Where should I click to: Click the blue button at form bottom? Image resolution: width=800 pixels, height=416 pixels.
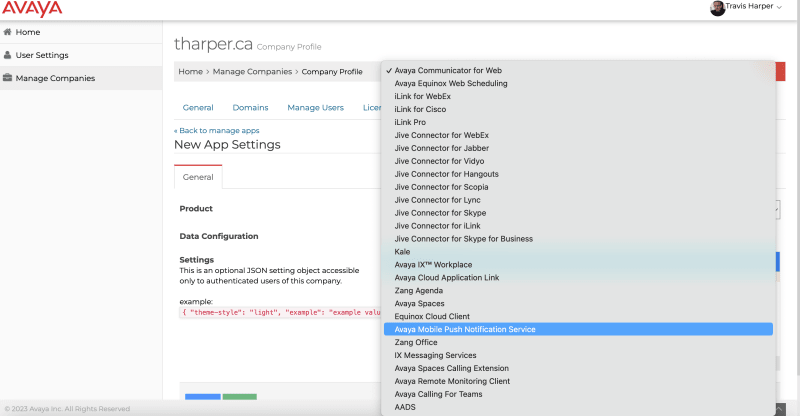click(203, 397)
